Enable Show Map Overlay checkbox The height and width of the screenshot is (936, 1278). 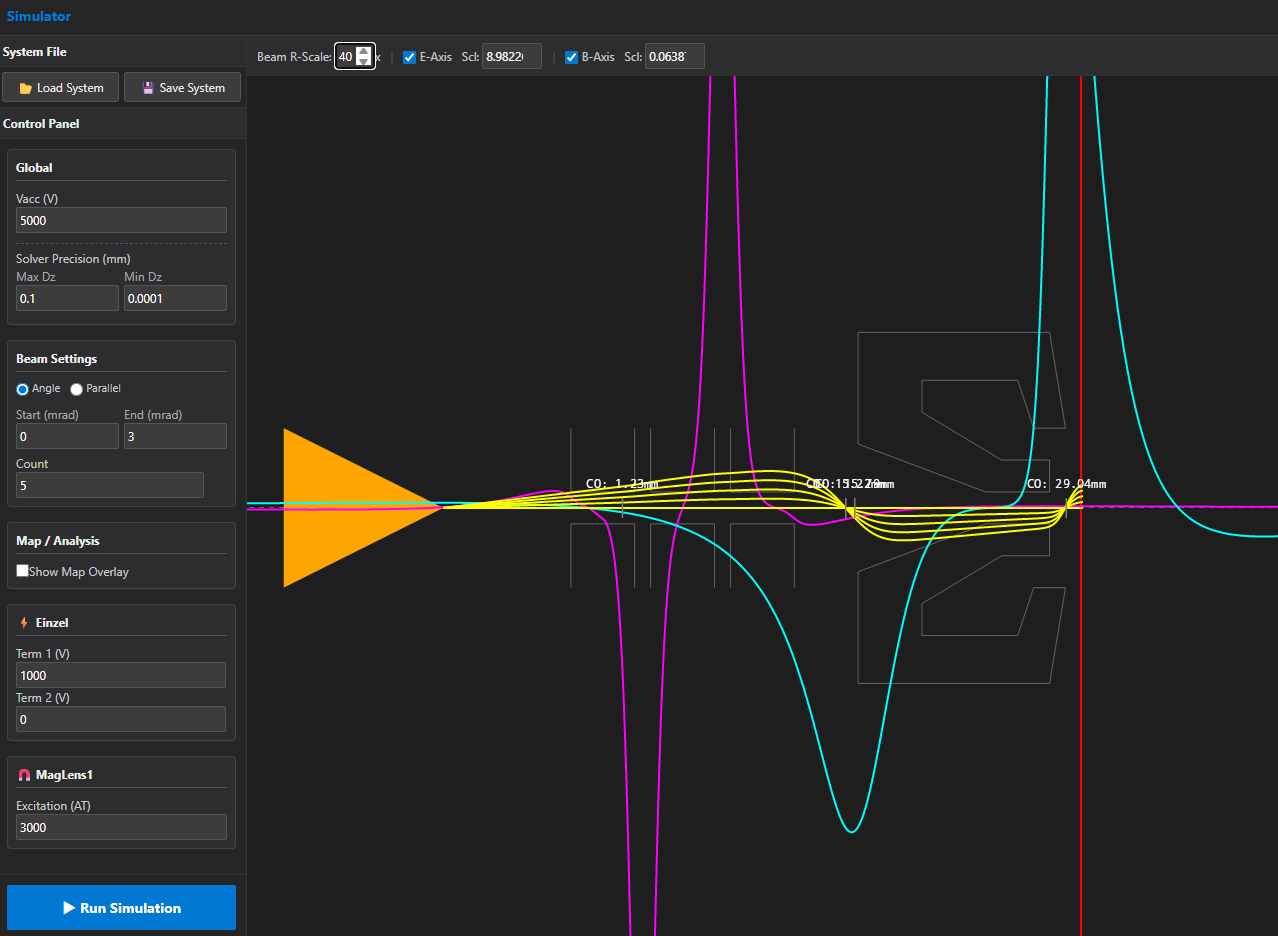pyautogui.click(x=22, y=571)
